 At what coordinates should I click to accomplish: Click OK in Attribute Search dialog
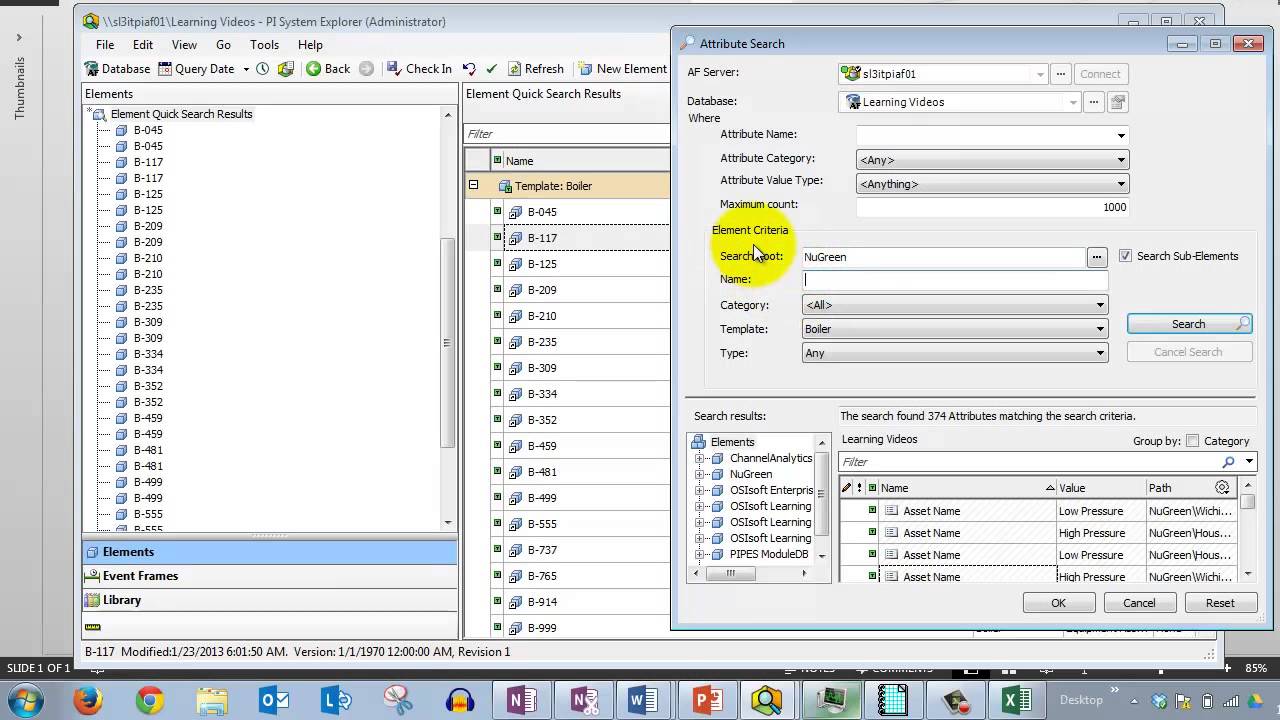click(x=1058, y=603)
